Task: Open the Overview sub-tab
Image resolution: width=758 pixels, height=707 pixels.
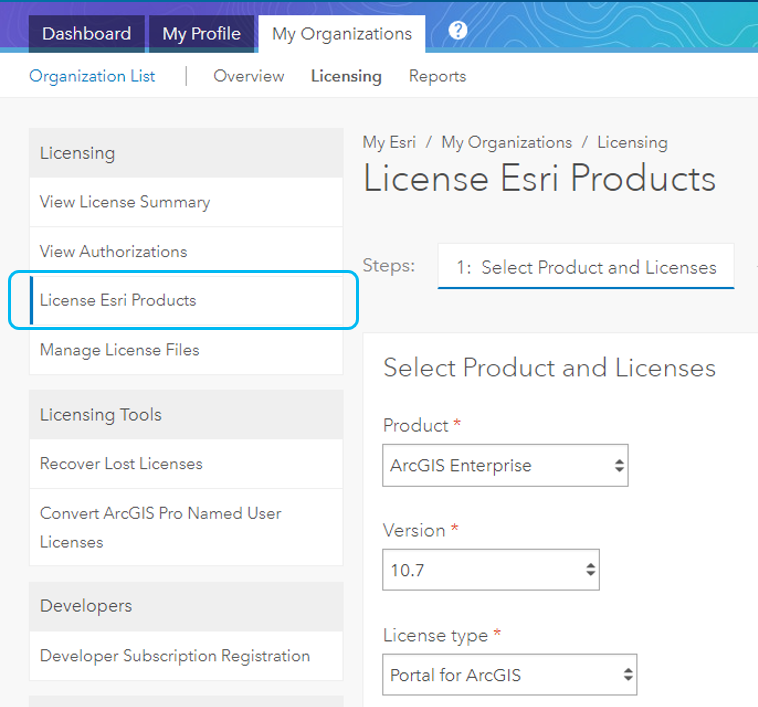Action: [248, 76]
